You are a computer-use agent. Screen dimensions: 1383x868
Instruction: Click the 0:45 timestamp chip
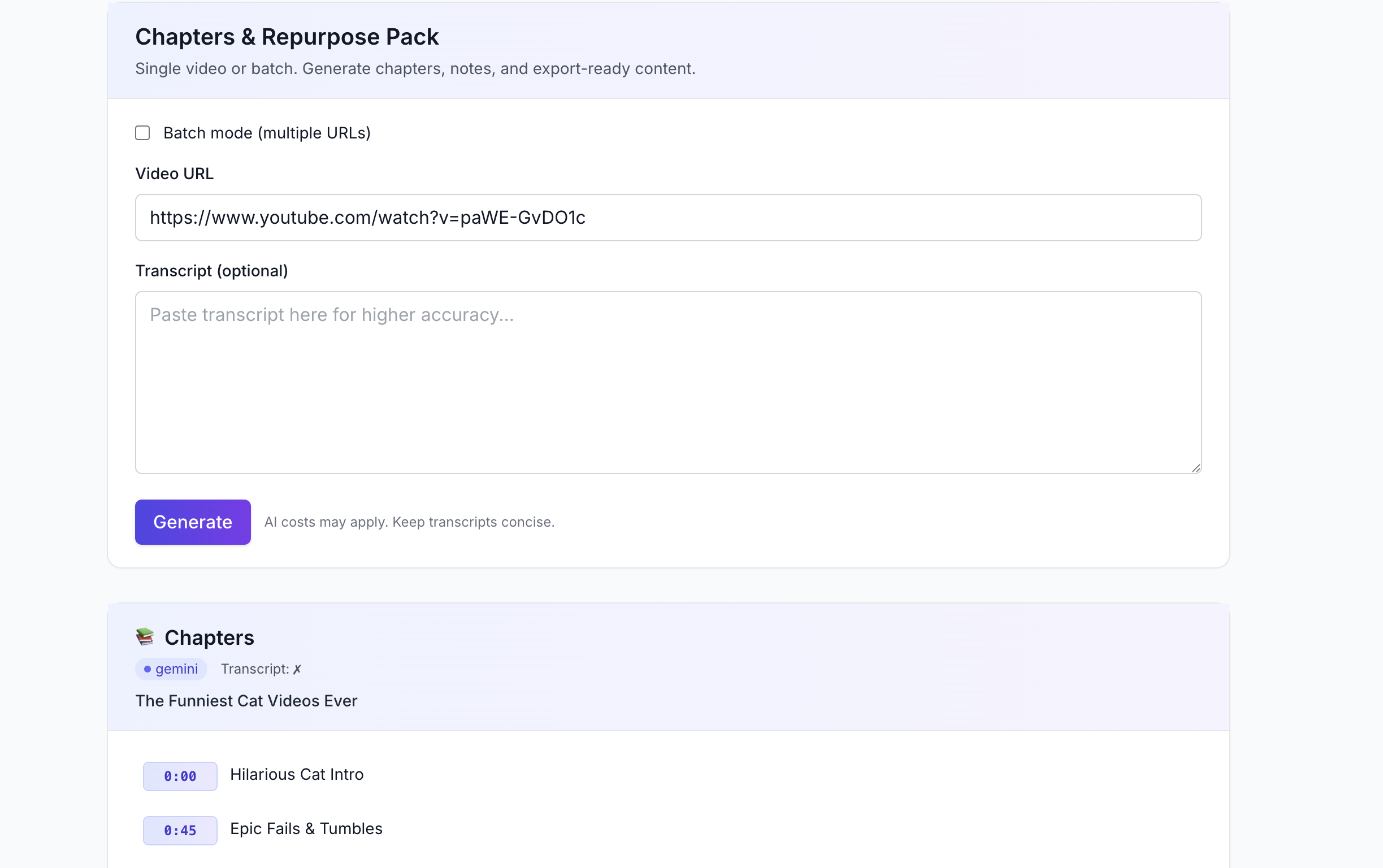tap(180, 830)
